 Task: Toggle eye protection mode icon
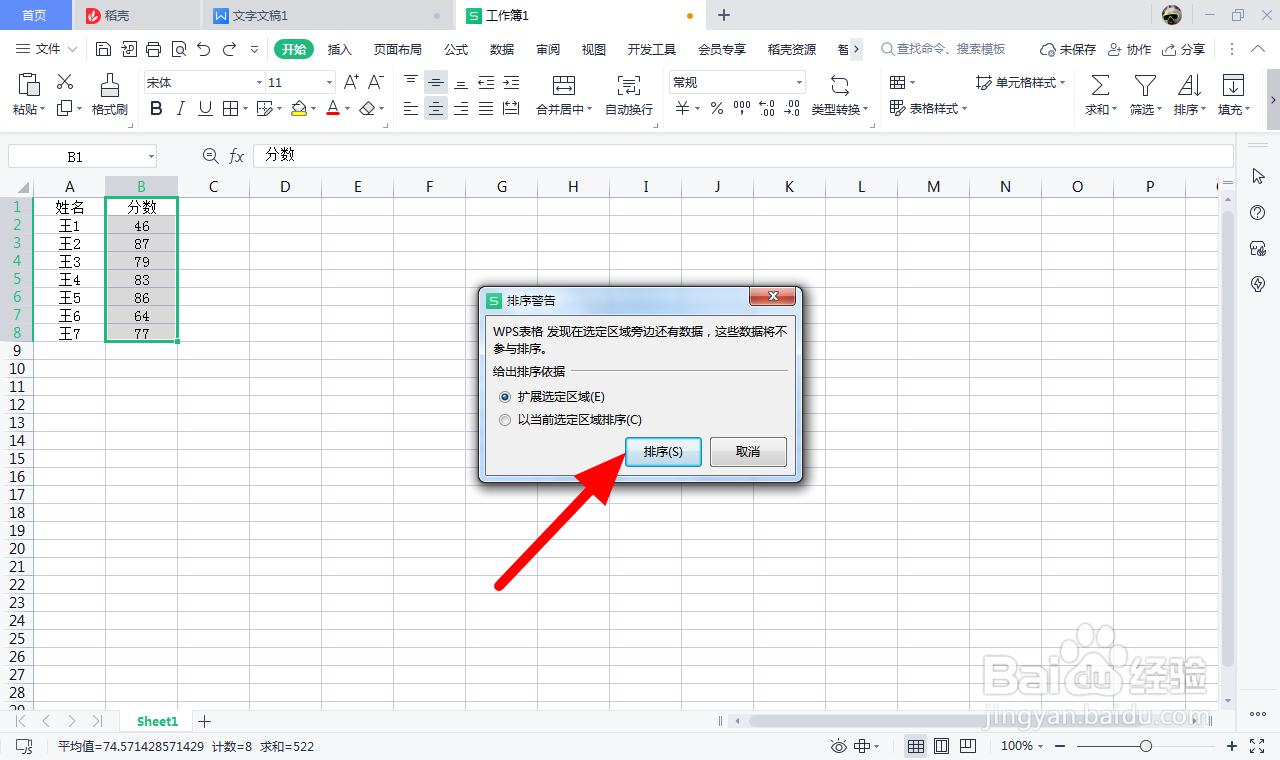[x=840, y=746]
